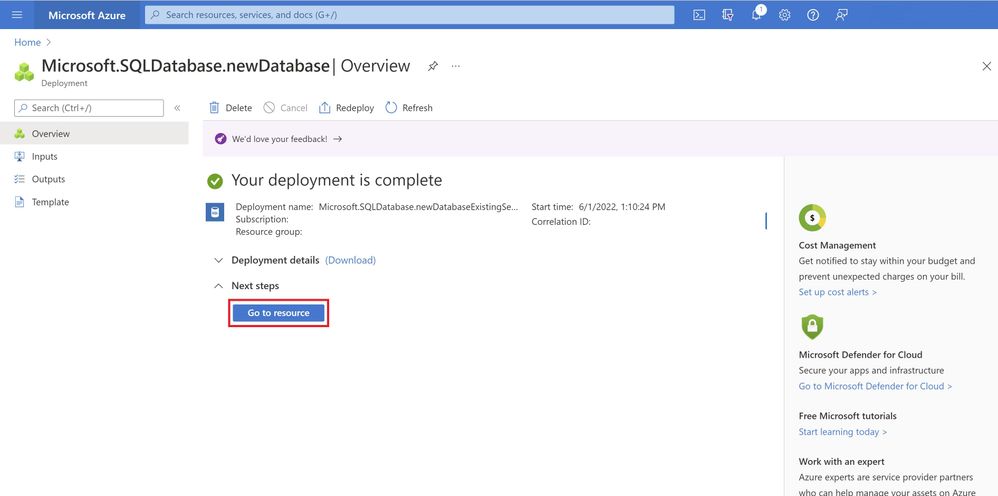
Task: Click Set up cost alerts link
Action: tap(838, 292)
